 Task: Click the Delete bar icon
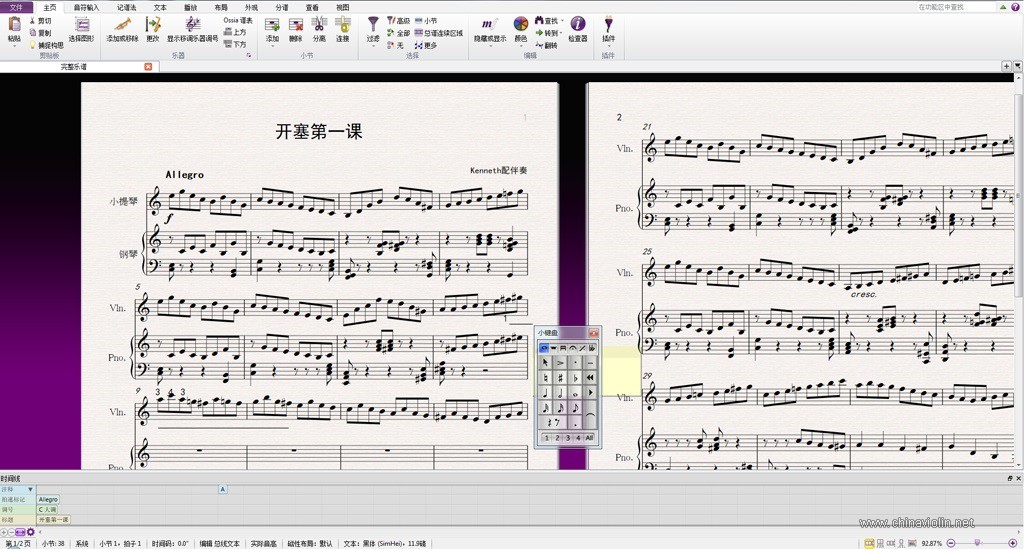[x=295, y=25]
